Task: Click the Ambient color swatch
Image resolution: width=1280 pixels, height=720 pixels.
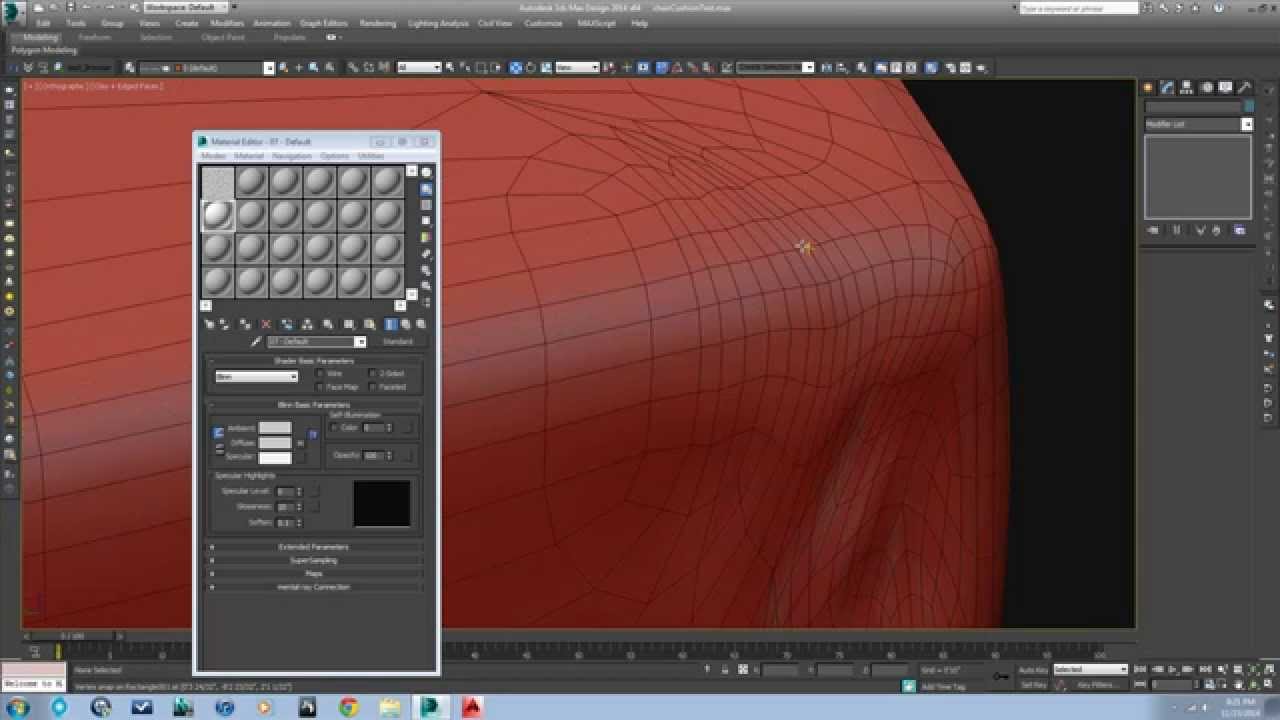Action: click(275, 428)
